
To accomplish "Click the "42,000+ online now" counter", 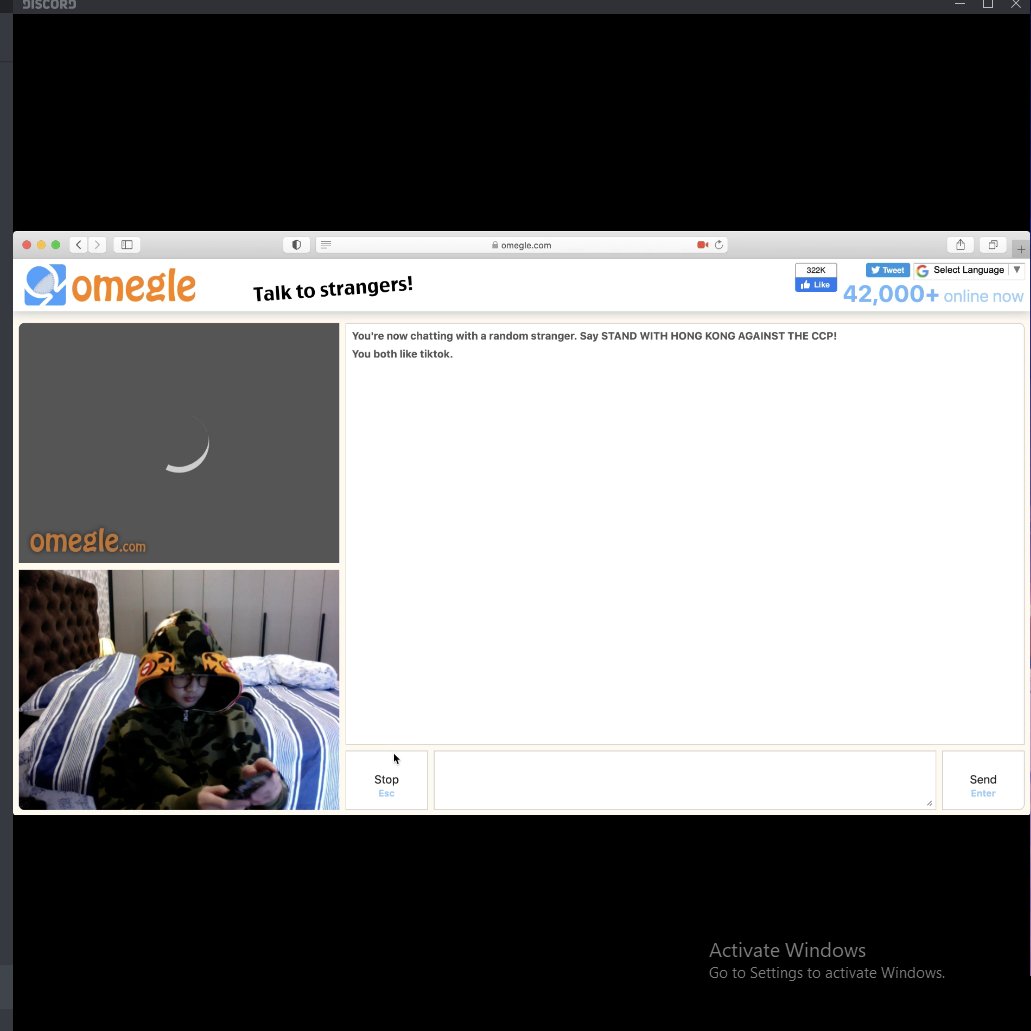I will pyautogui.click(x=933, y=295).
